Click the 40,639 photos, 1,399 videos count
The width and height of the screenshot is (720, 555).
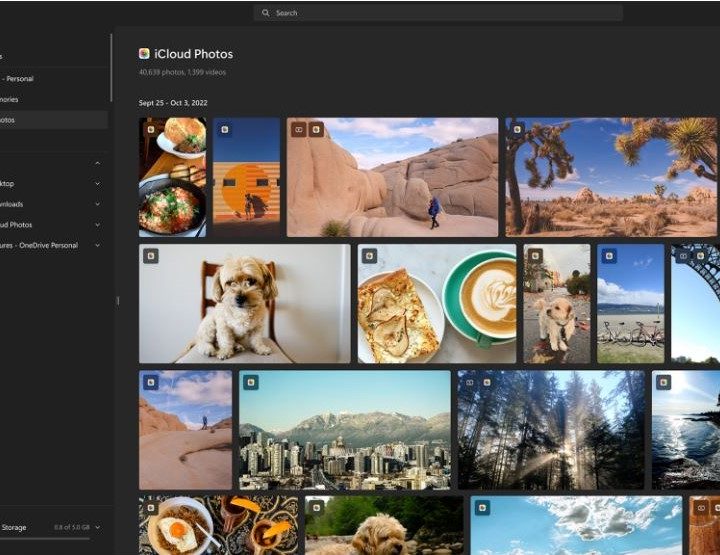(182, 72)
